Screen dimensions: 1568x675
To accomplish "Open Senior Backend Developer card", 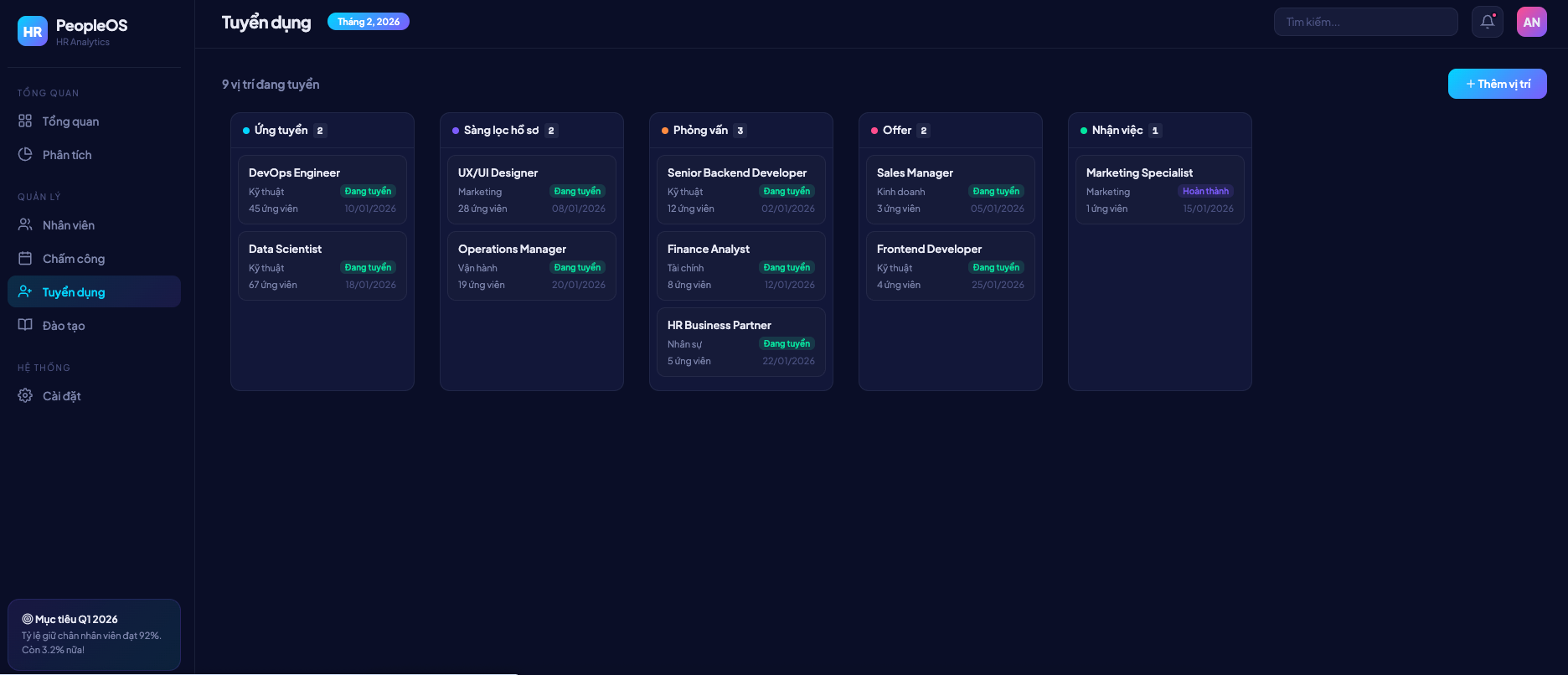I will (741, 189).
